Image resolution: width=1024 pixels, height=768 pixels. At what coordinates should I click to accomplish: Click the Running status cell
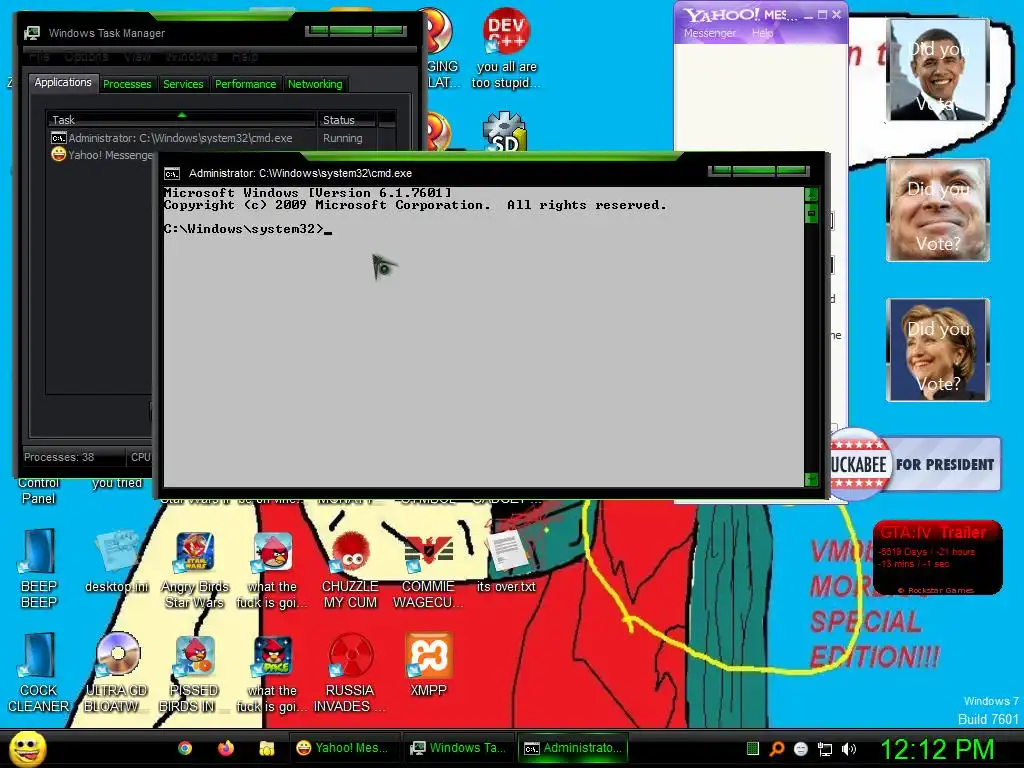pos(342,138)
